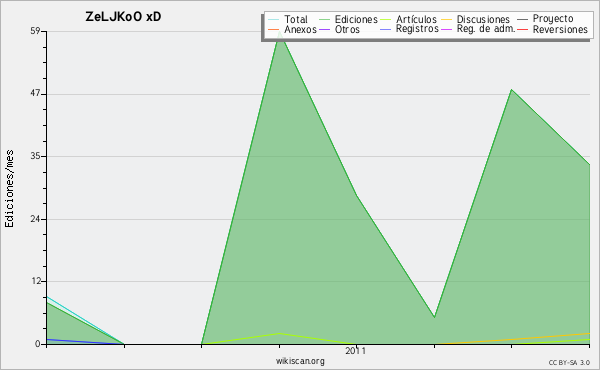600x370 pixels.
Task: Click the 59 y-axis value
Action: [x=35, y=31]
